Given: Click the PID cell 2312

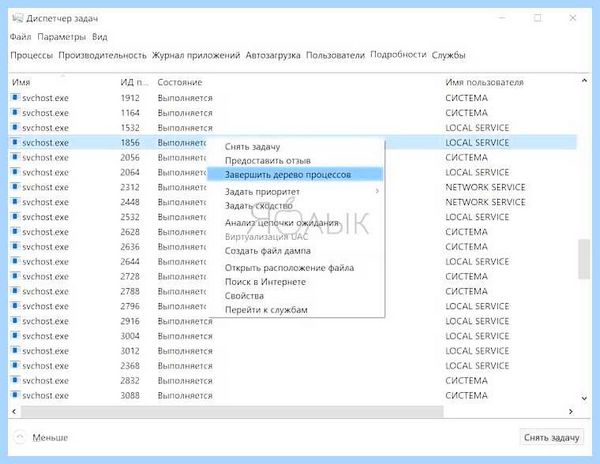Looking at the screenshot, I should point(130,187).
